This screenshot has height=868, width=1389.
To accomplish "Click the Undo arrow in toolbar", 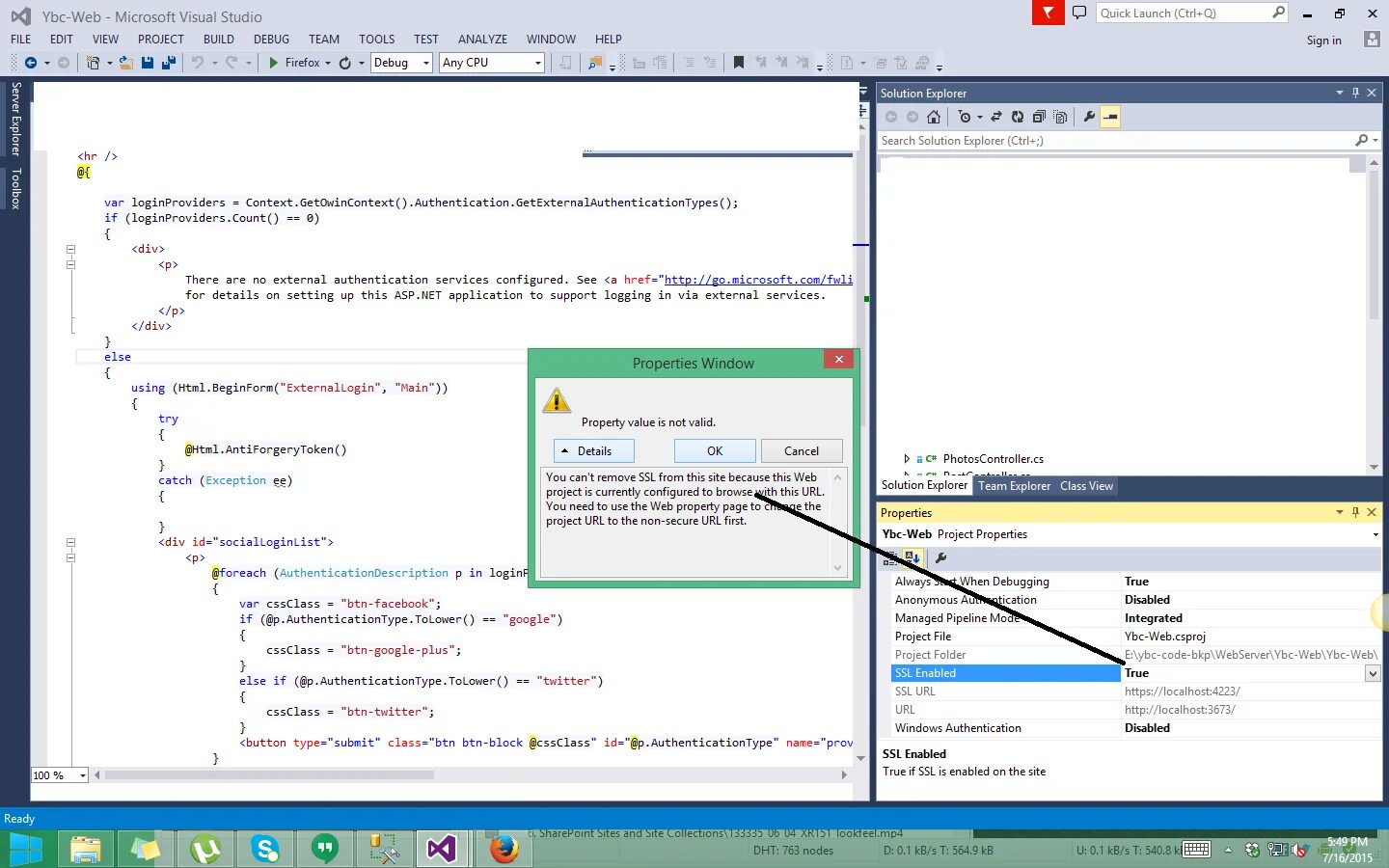I will click(197, 63).
